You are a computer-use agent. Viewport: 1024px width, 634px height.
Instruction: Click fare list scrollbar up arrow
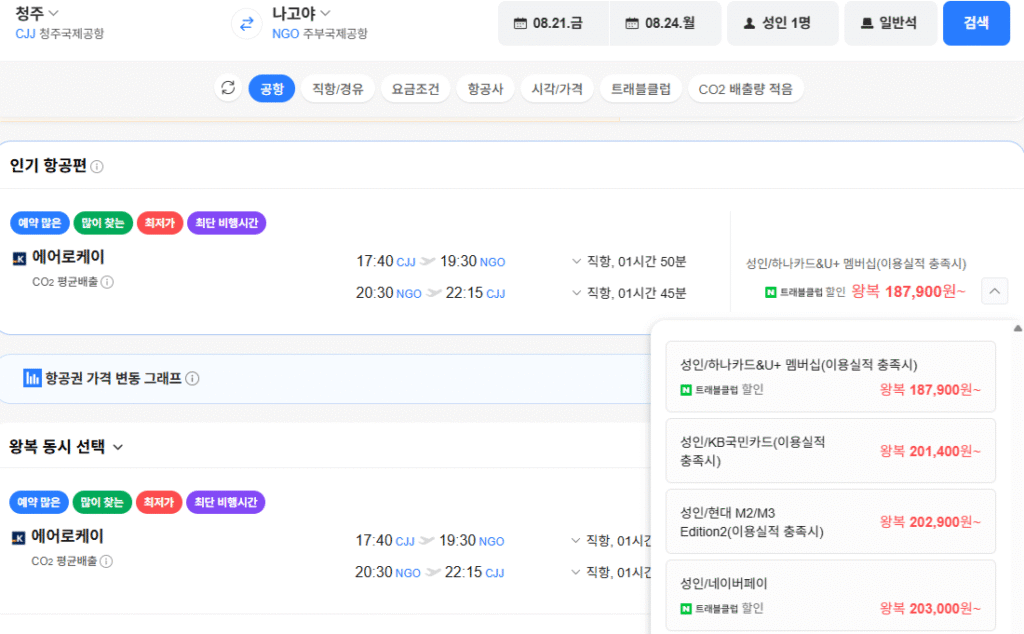click(x=1017, y=328)
